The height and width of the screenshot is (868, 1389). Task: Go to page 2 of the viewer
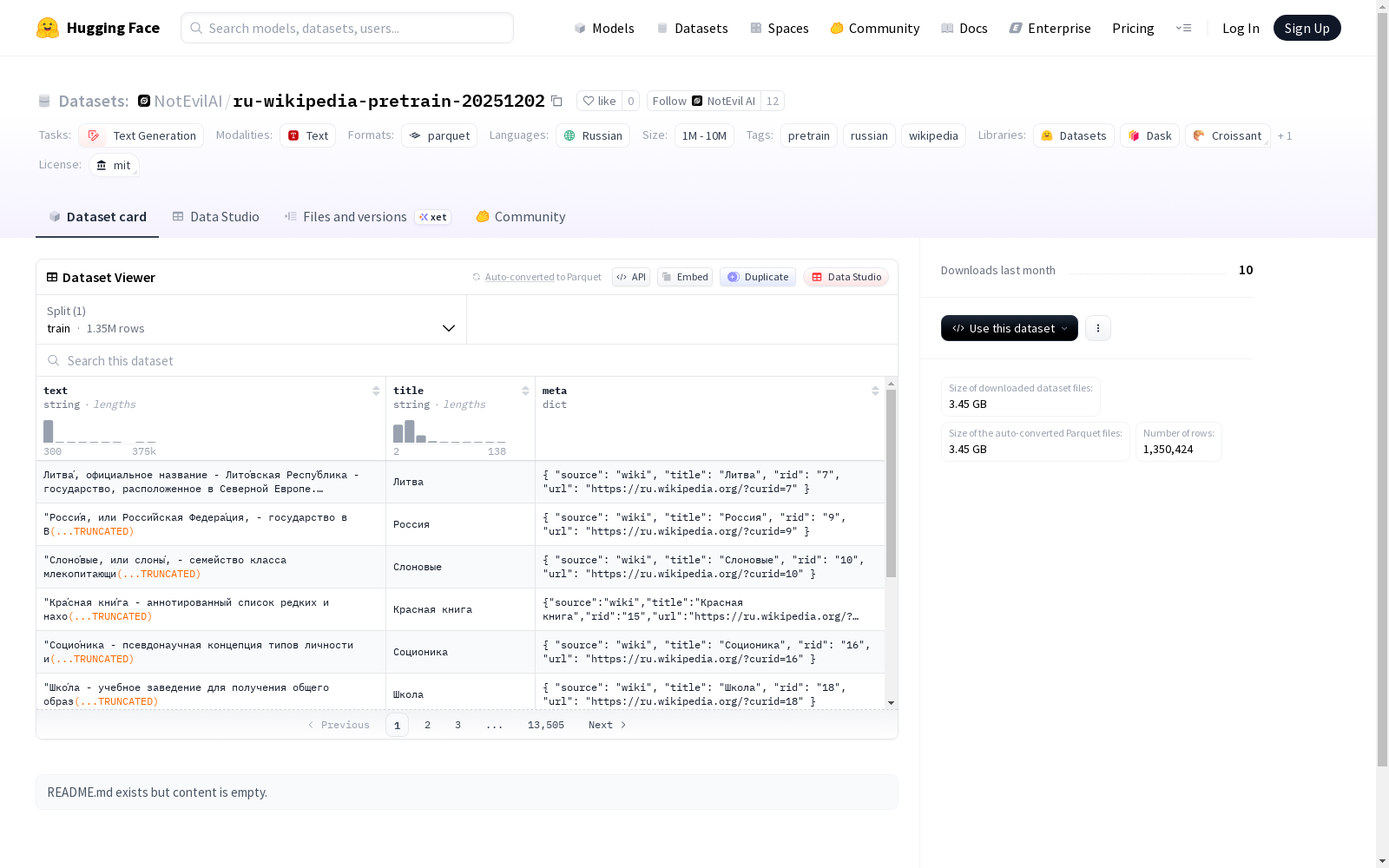tap(427, 725)
